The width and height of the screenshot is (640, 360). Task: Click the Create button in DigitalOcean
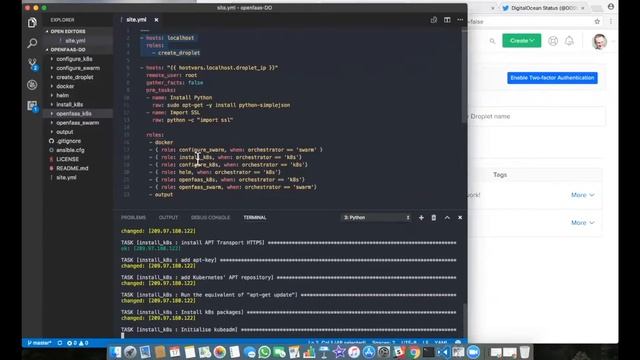521,40
